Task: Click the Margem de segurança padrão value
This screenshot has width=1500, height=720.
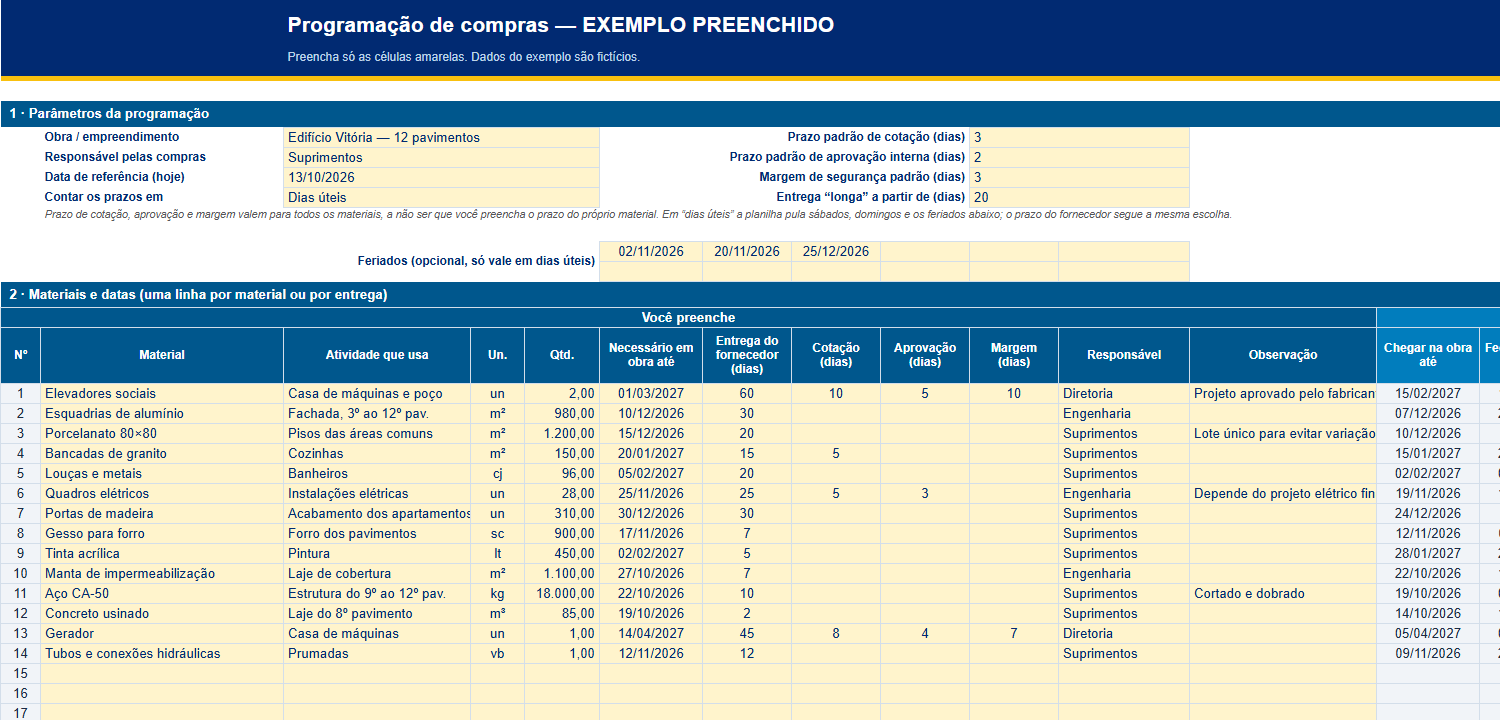Action: [1079, 177]
